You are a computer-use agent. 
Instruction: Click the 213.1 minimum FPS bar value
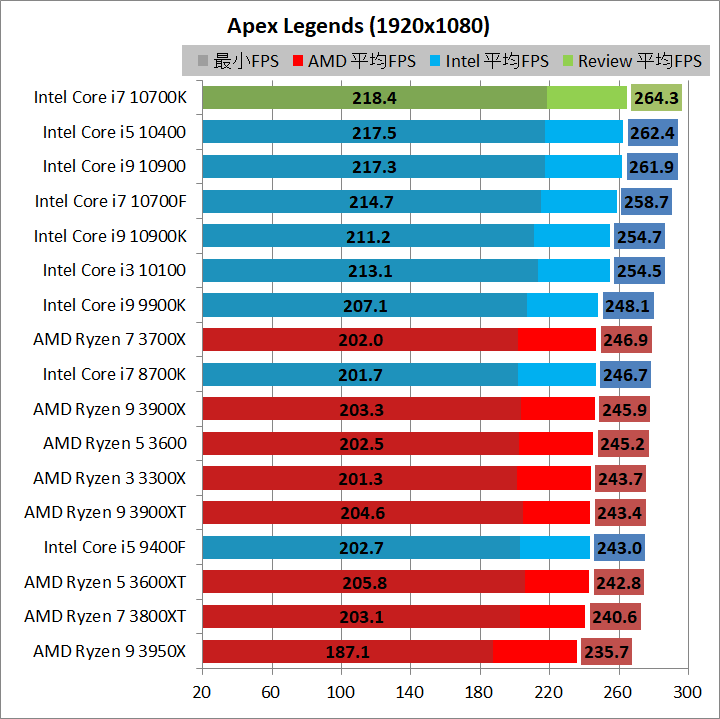(370, 271)
